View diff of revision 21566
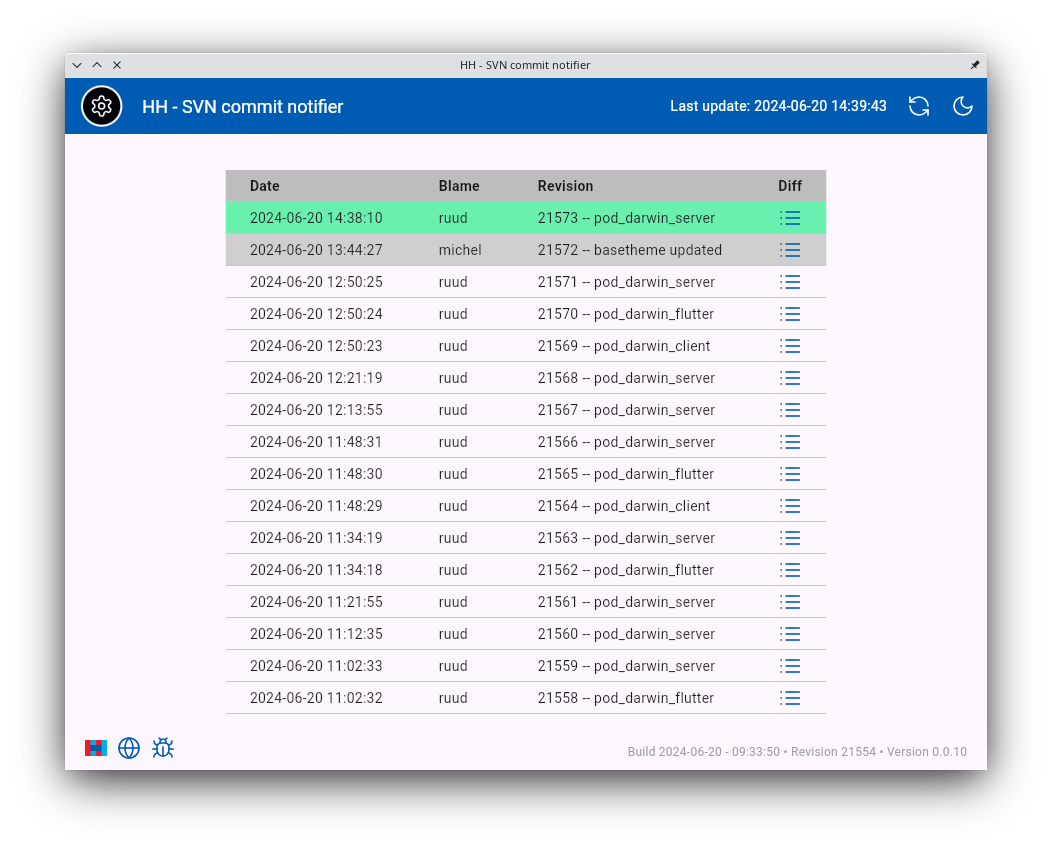The image size is (1052, 847). click(x=790, y=442)
